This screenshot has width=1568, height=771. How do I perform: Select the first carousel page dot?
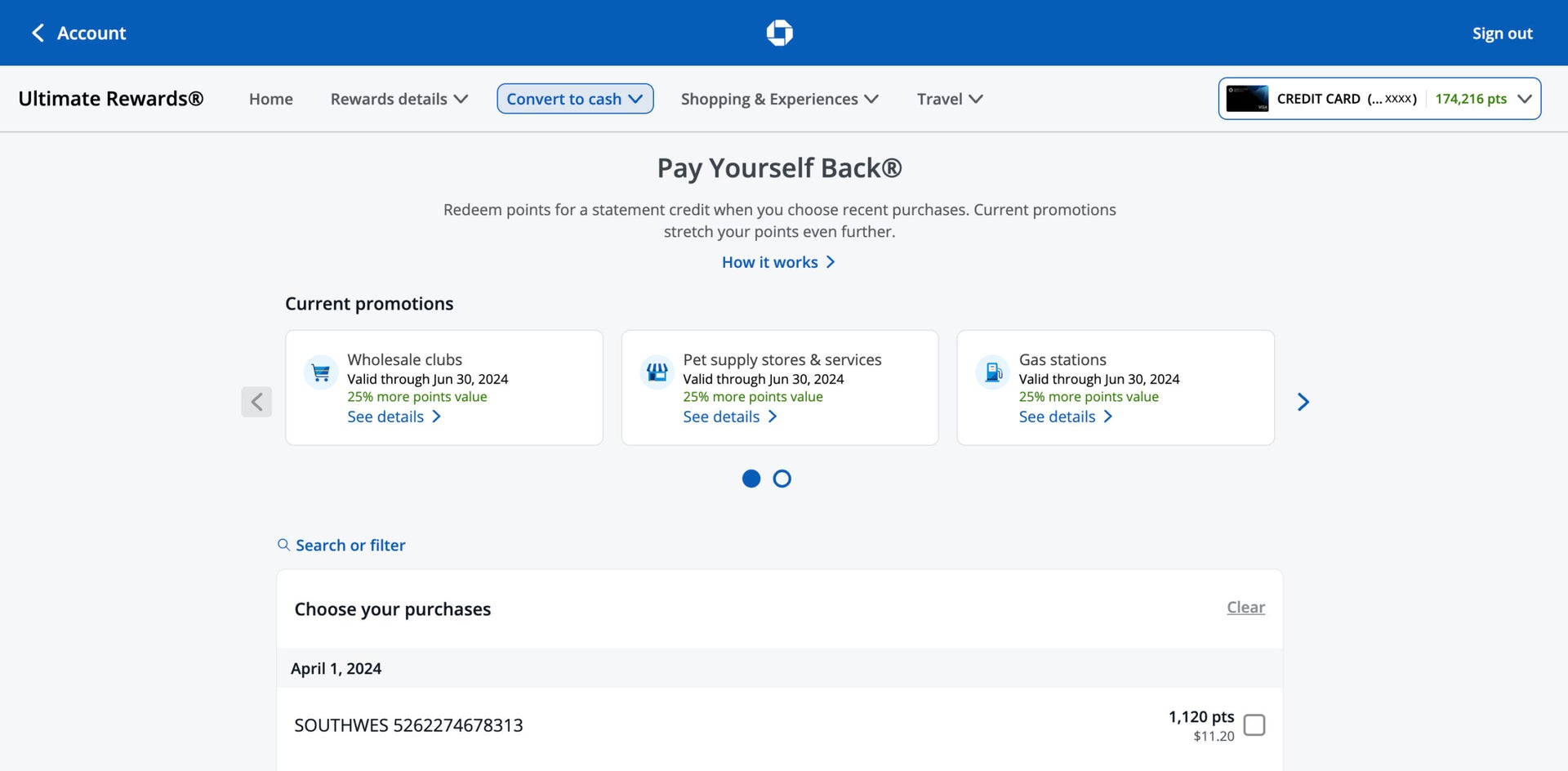(x=751, y=479)
